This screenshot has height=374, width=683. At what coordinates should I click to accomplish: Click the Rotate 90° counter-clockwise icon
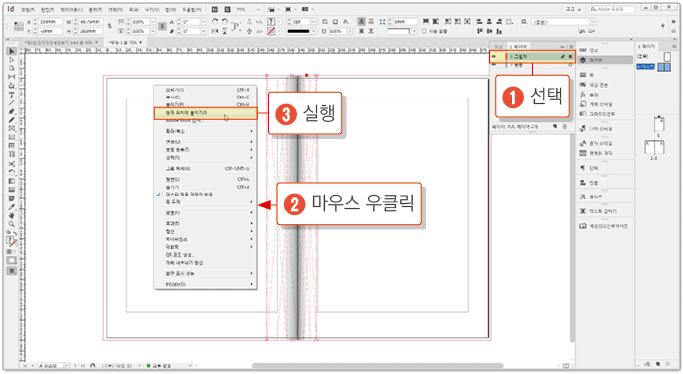(x=224, y=21)
